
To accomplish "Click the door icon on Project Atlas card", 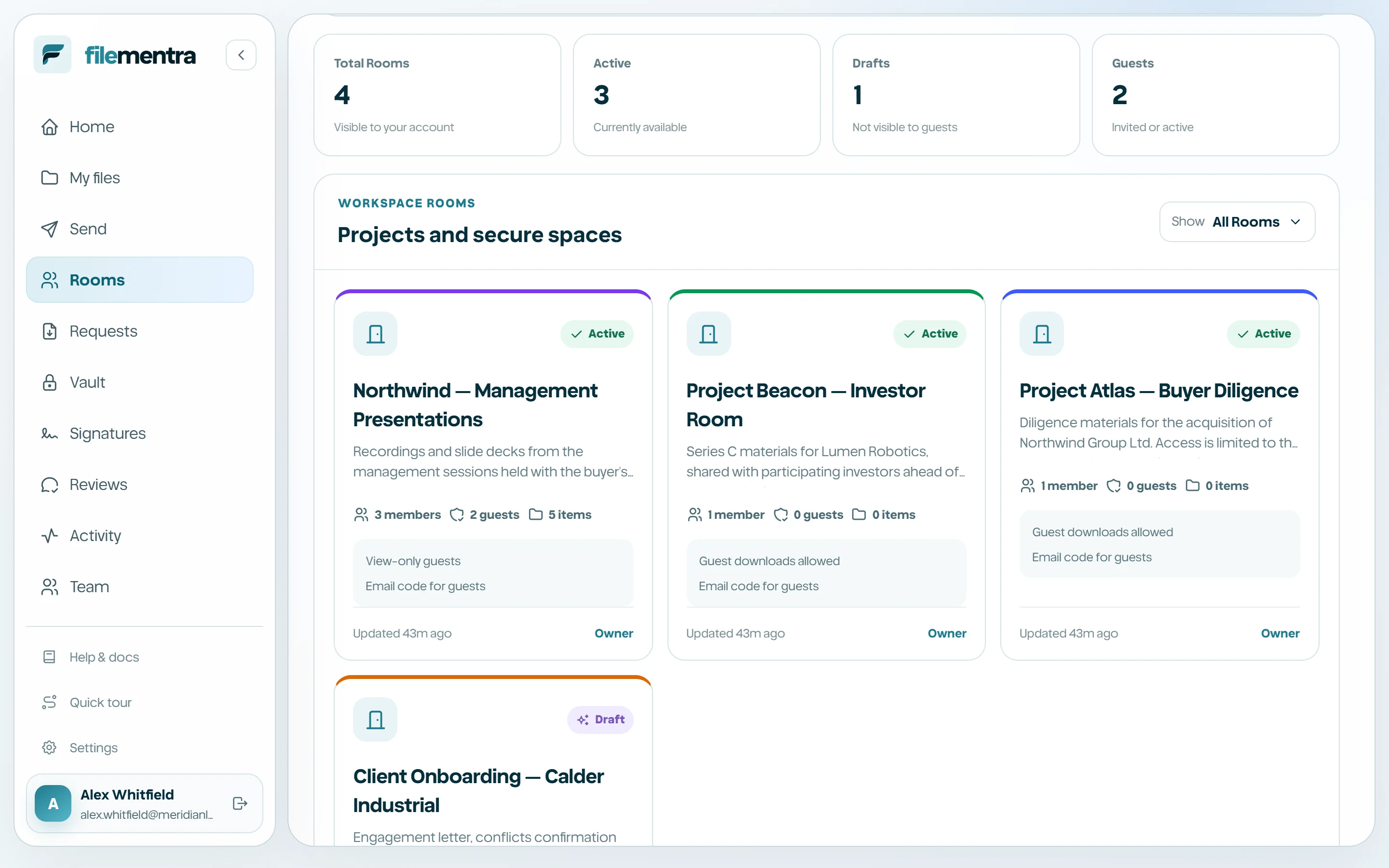I will (1042, 334).
